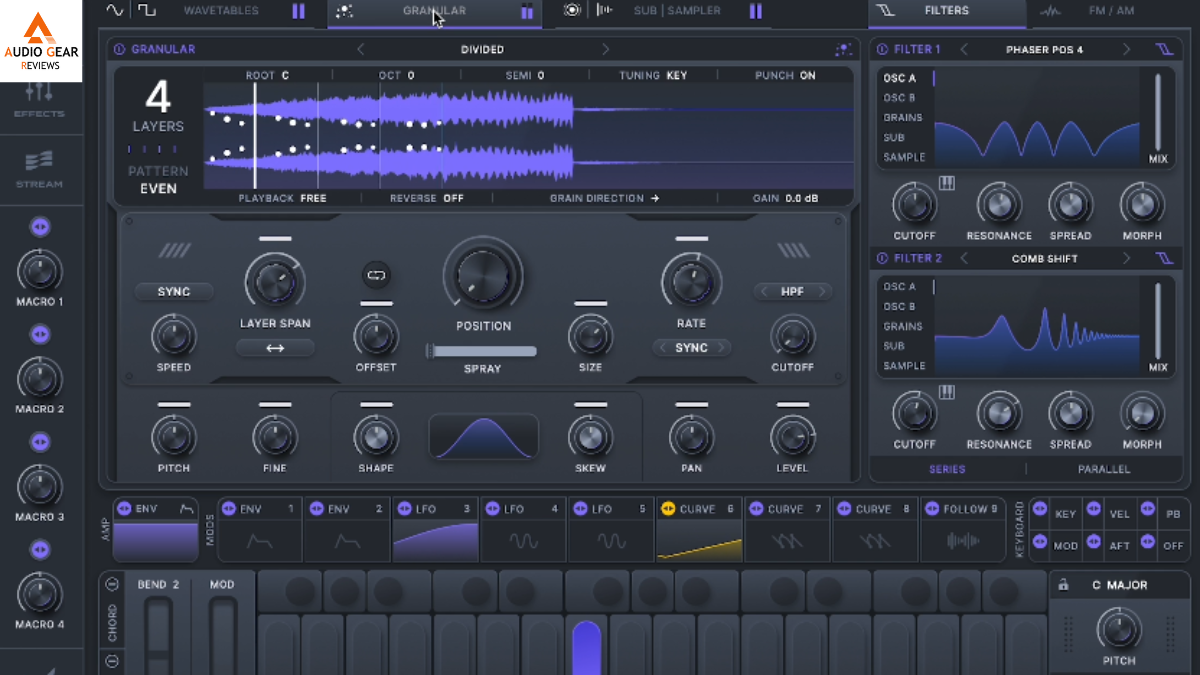Click the layer span direction arrows button
The height and width of the screenshot is (675, 1200).
(x=275, y=348)
